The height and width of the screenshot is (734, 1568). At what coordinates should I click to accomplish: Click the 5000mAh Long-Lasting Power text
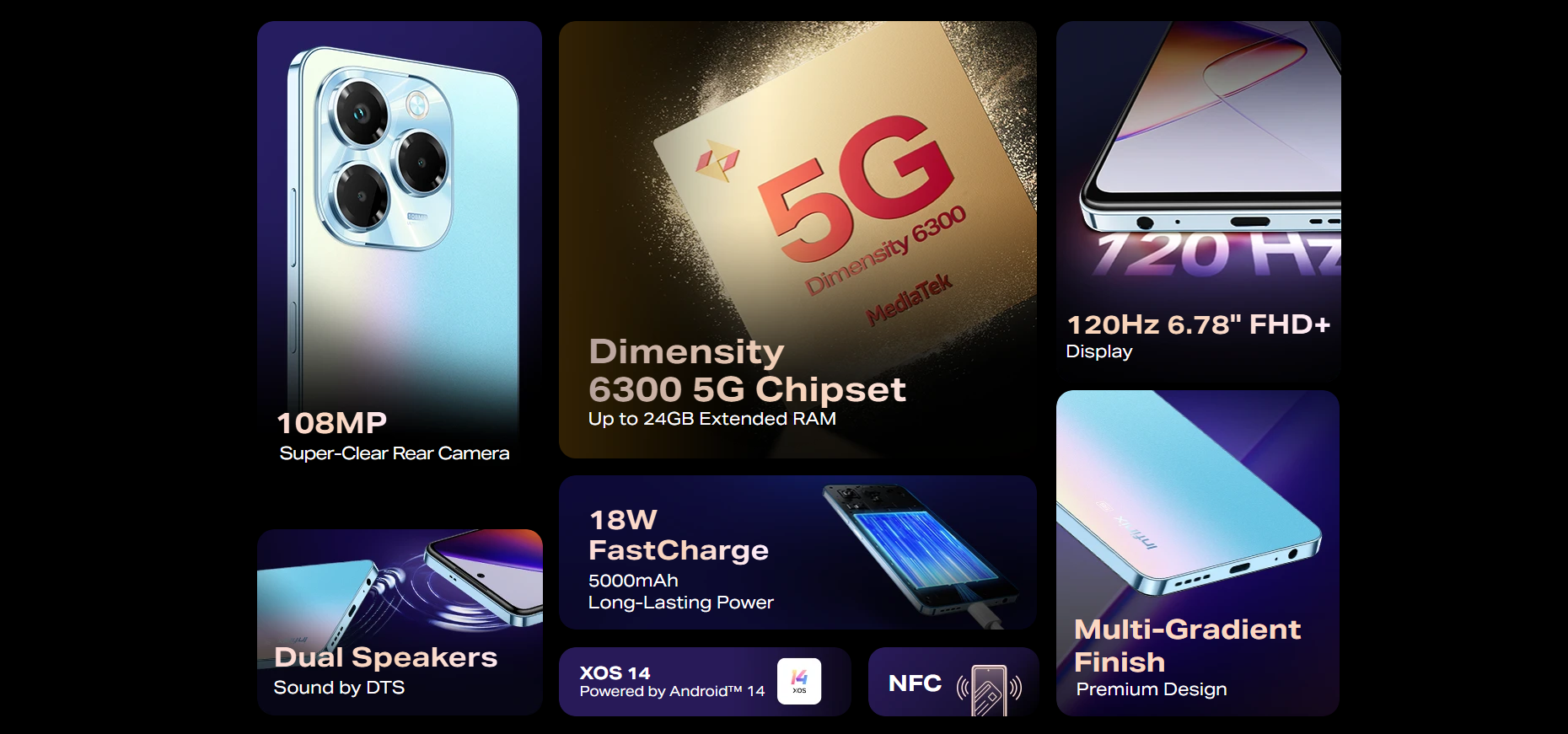tap(680, 592)
